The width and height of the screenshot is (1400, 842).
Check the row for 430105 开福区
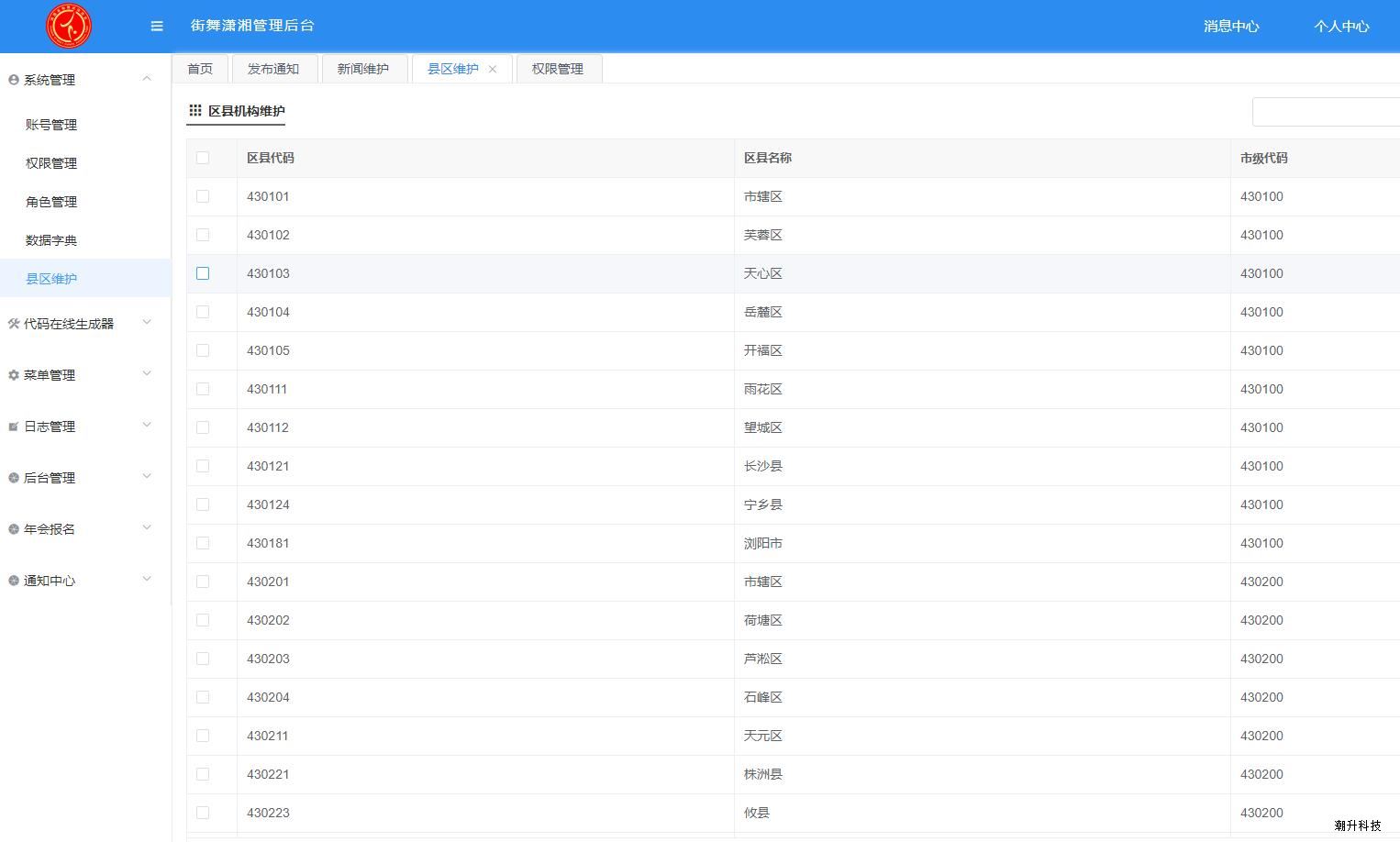[203, 350]
